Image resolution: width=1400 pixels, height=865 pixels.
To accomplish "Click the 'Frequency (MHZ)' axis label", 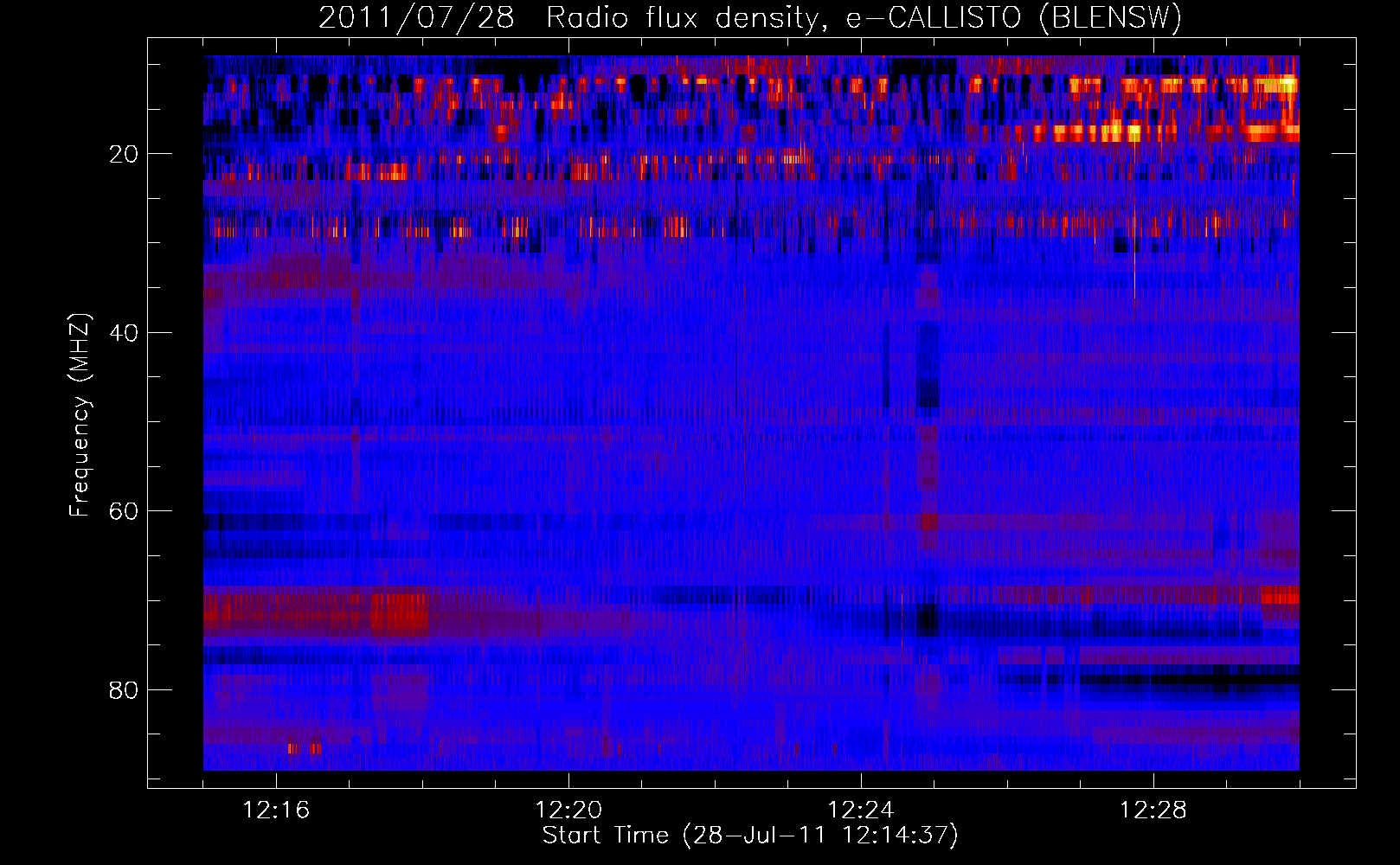I will click(80, 415).
